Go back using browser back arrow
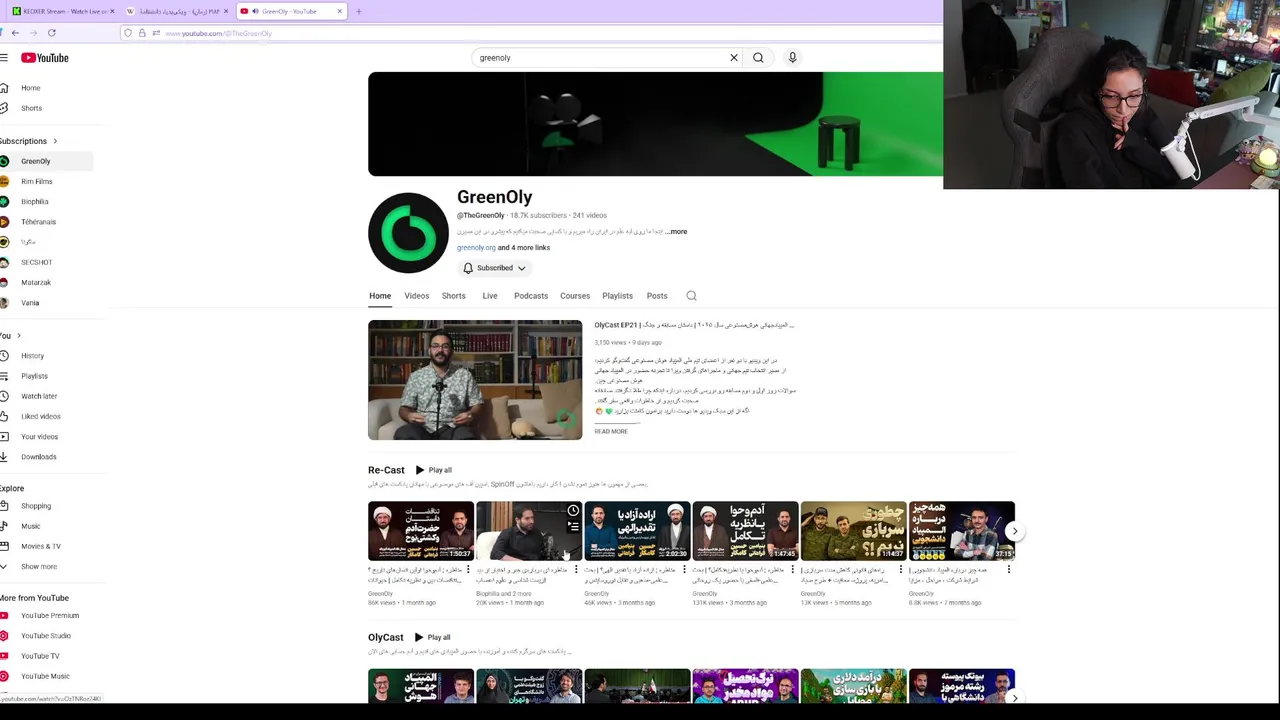Screen dimensions: 1280x720 [15, 33]
